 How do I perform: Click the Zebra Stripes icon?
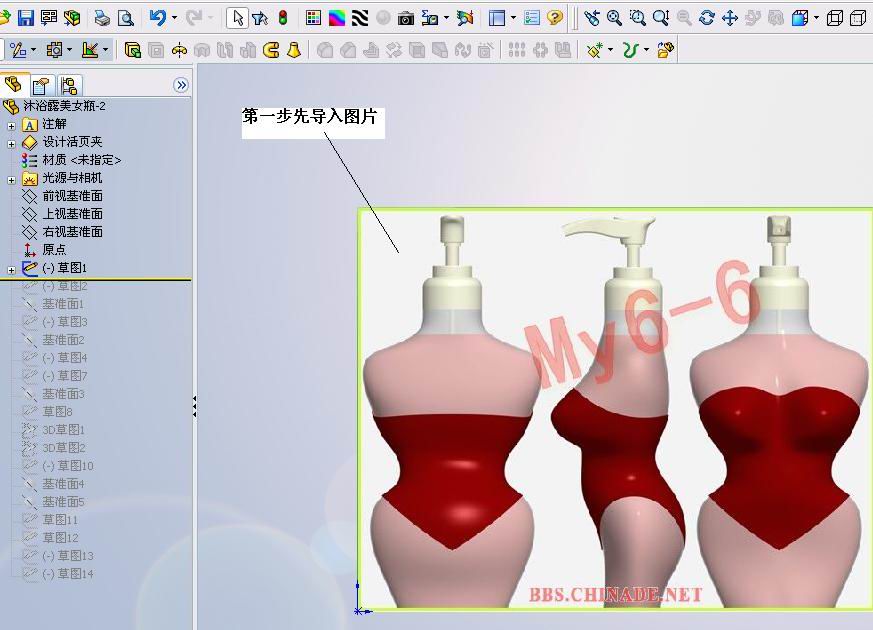pos(360,18)
